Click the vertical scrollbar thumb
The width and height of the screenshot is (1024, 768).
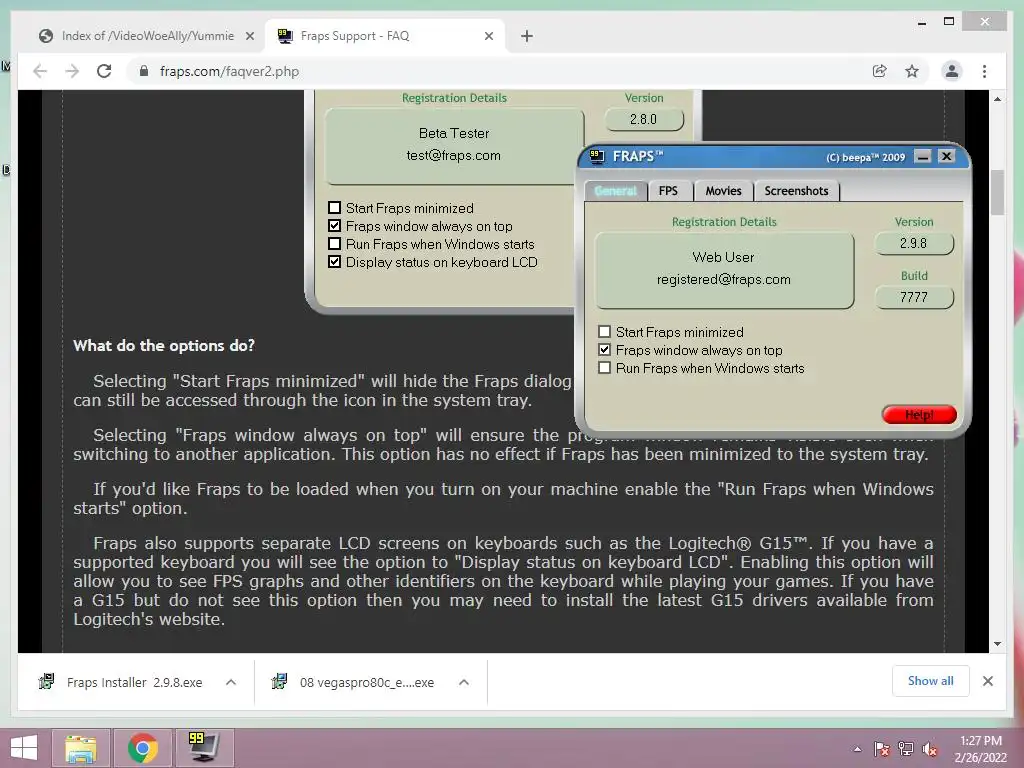click(x=997, y=192)
